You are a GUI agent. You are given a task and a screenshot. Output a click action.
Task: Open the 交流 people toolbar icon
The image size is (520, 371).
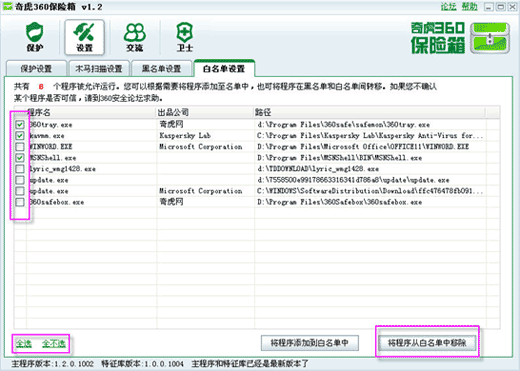[x=135, y=37]
